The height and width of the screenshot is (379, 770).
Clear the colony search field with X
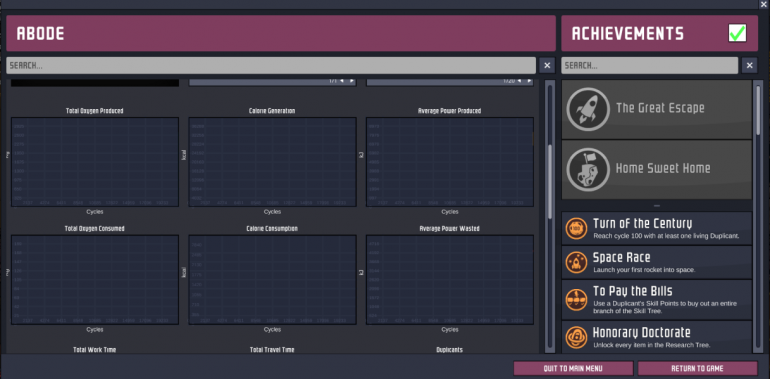[547, 65]
